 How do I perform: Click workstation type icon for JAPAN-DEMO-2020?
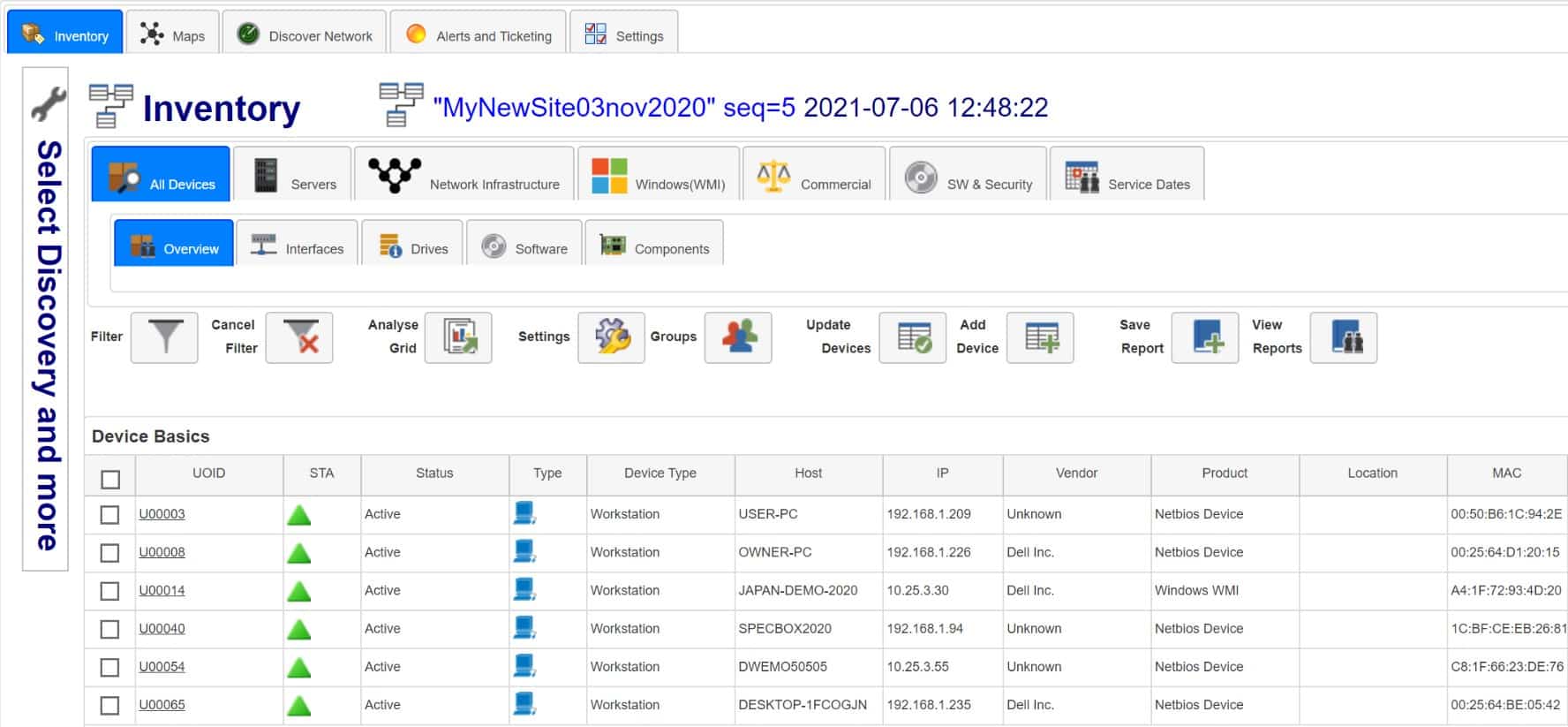524,589
